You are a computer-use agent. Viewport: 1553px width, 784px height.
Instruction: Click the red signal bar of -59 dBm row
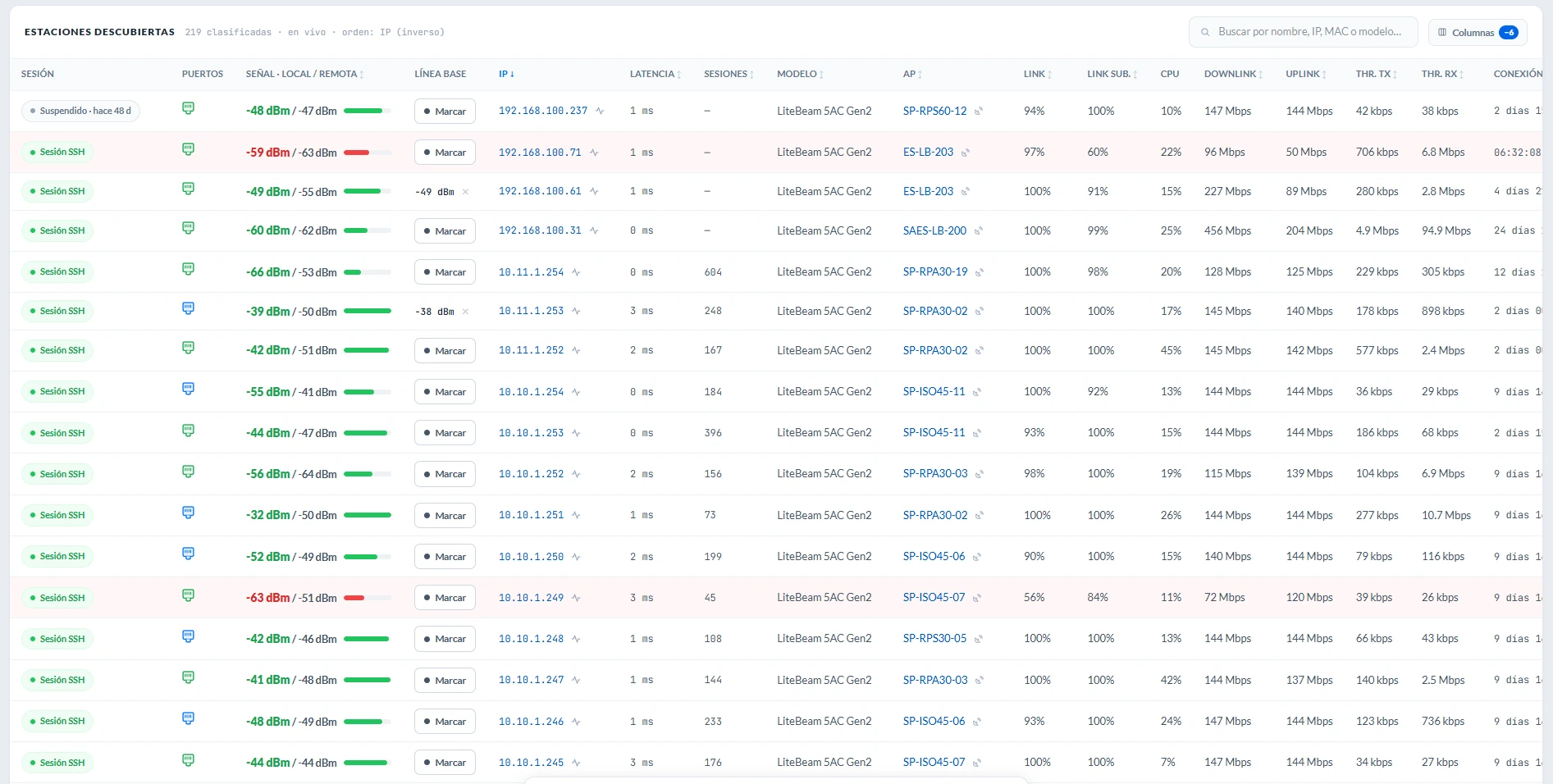(x=367, y=153)
